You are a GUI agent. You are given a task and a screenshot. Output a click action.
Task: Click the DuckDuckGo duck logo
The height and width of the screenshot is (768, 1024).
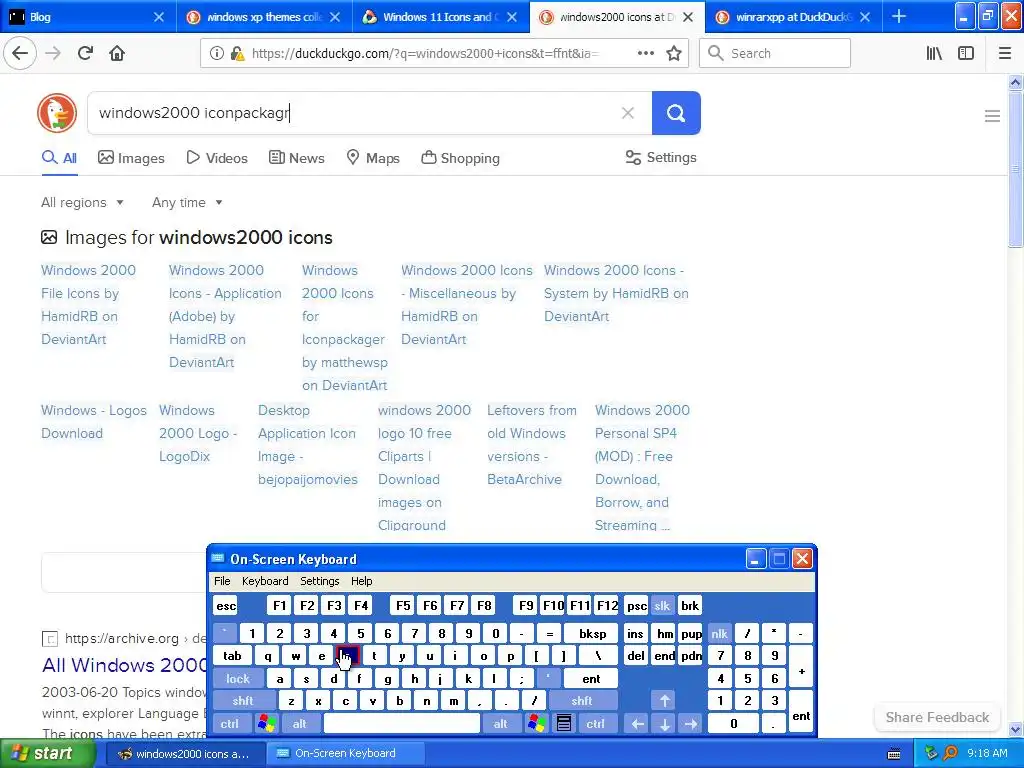click(57, 113)
